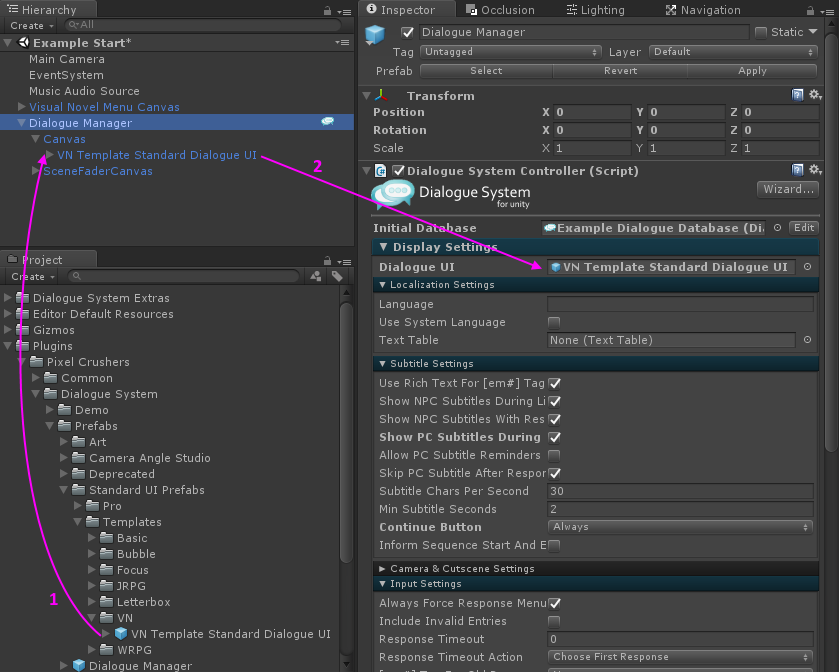
Task: Open the Hierarchy Create menu
Action: click(x=32, y=25)
